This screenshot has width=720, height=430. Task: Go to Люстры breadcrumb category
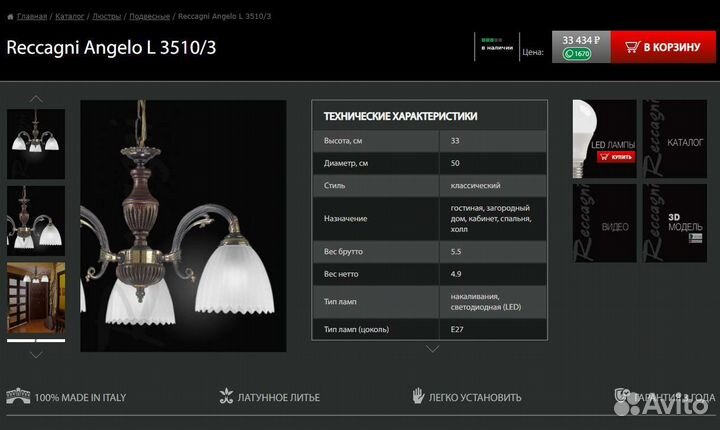pos(106,17)
